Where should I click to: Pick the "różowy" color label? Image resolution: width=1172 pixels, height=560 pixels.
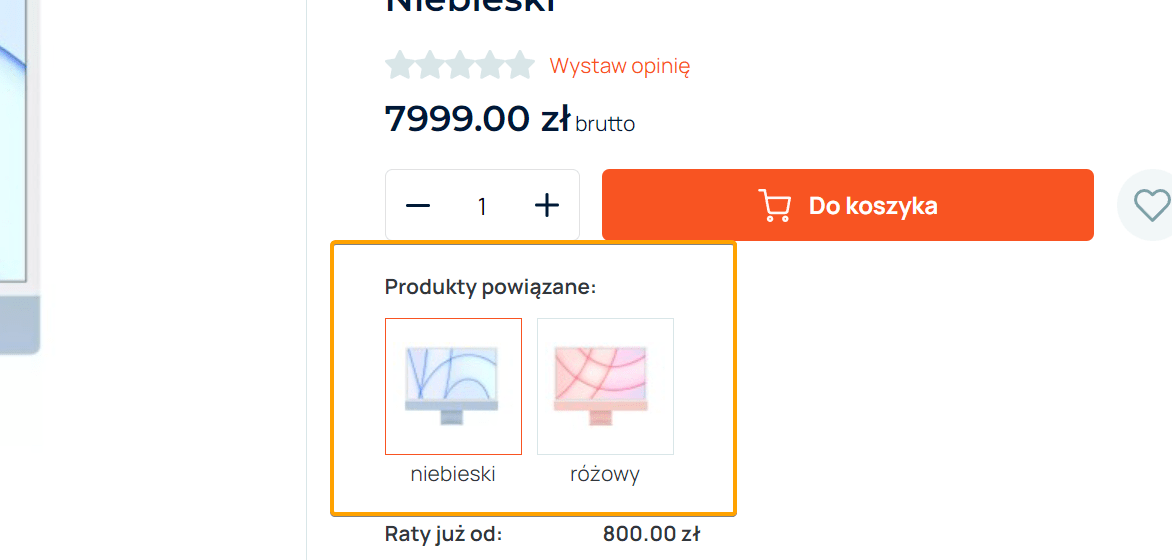[x=605, y=474]
